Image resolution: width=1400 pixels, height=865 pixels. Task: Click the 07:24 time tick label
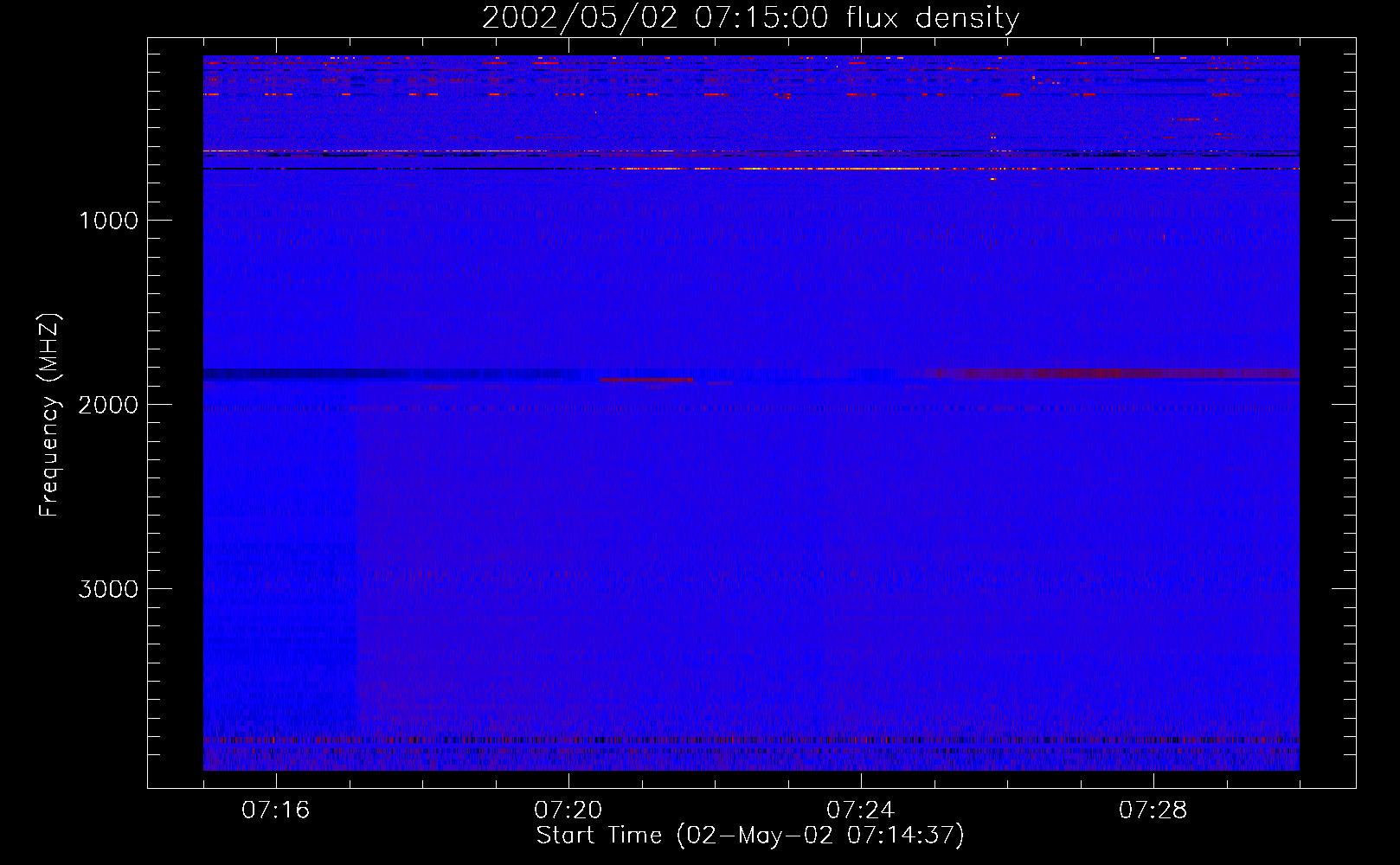point(861,811)
